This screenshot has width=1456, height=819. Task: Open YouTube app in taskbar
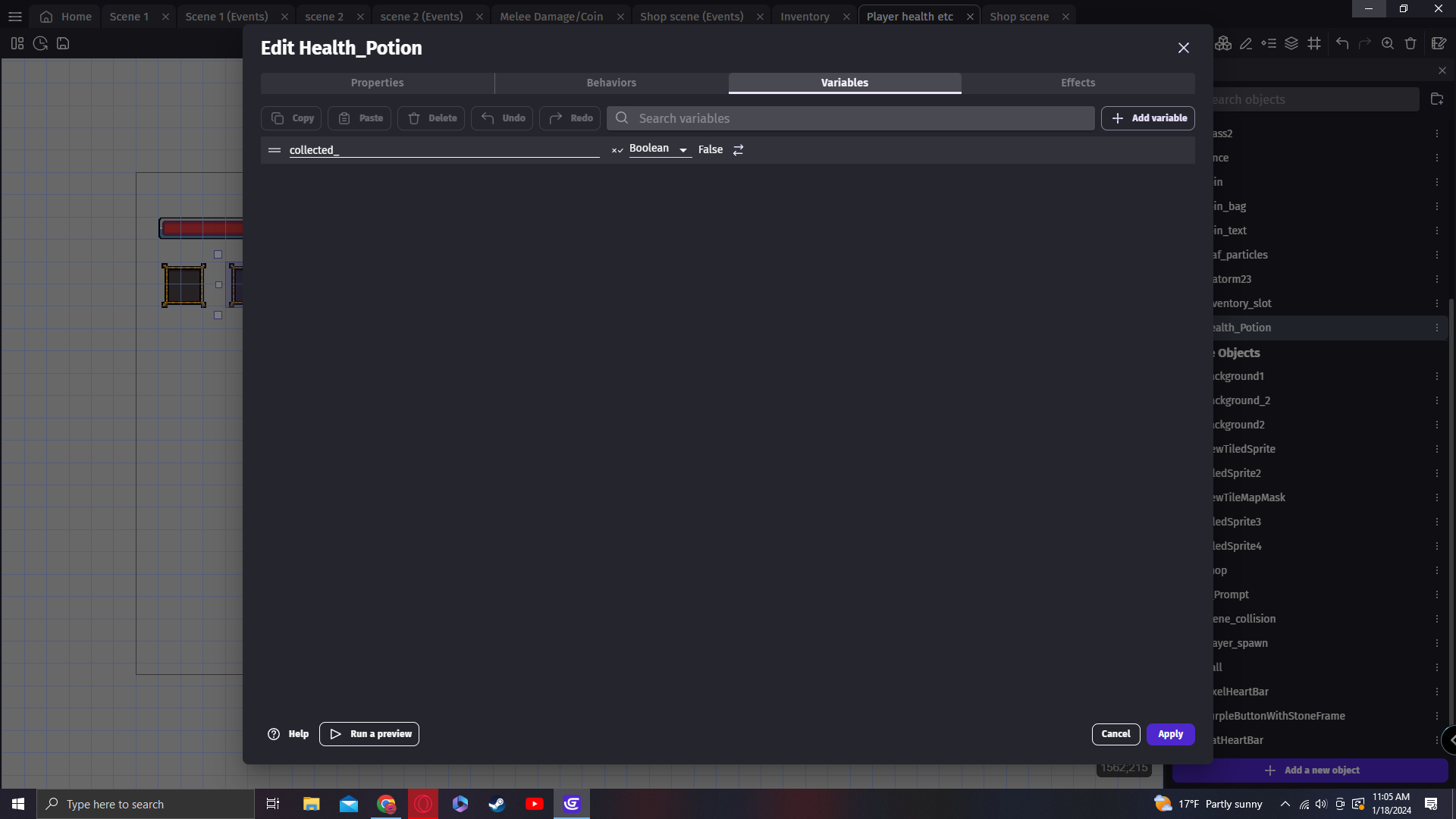pyautogui.click(x=535, y=804)
